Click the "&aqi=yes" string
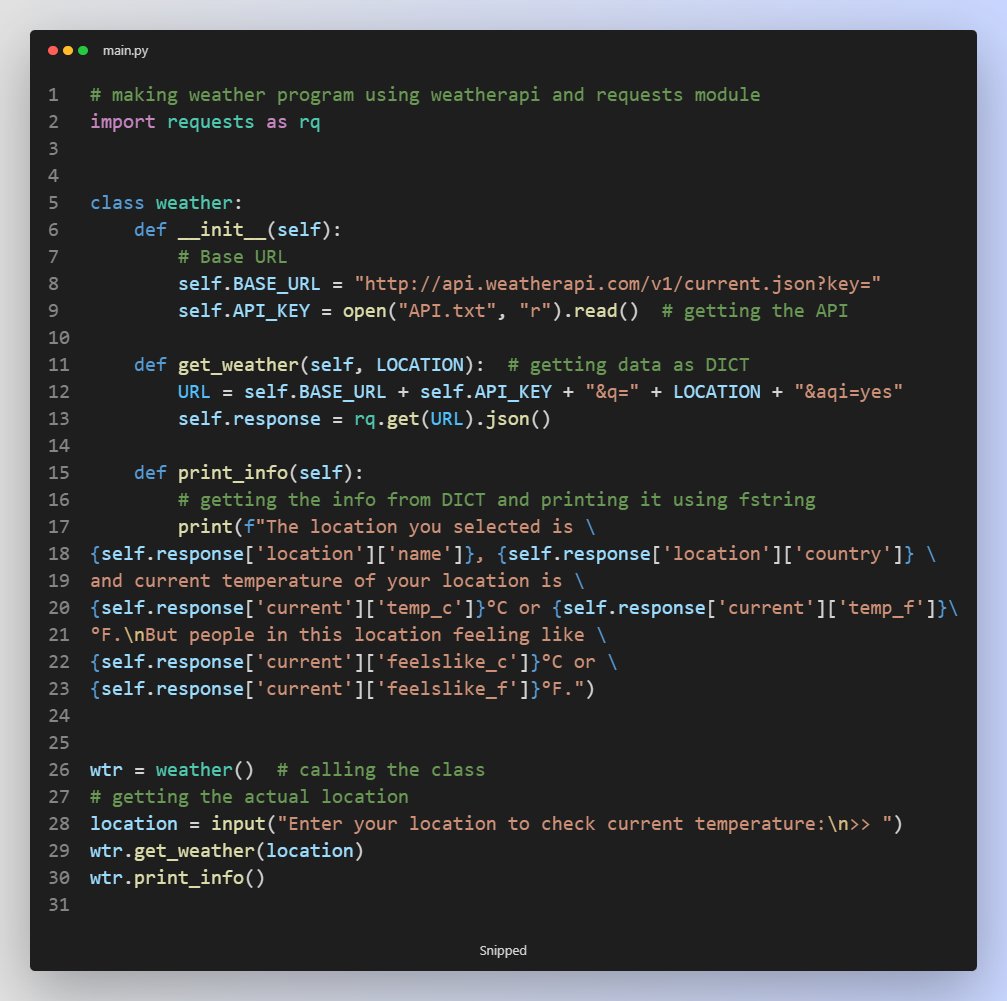The height and width of the screenshot is (1001, 1007). [848, 392]
